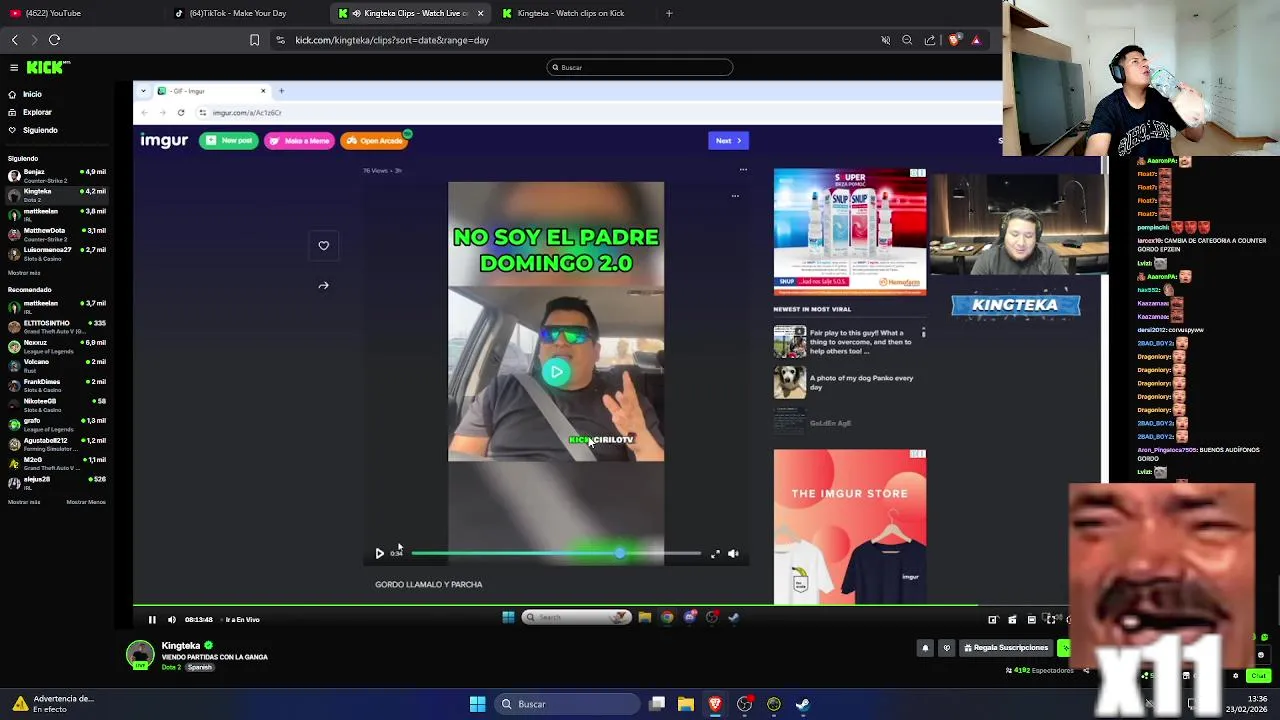Click the Brave shields icon in address bar

coord(954,40)
